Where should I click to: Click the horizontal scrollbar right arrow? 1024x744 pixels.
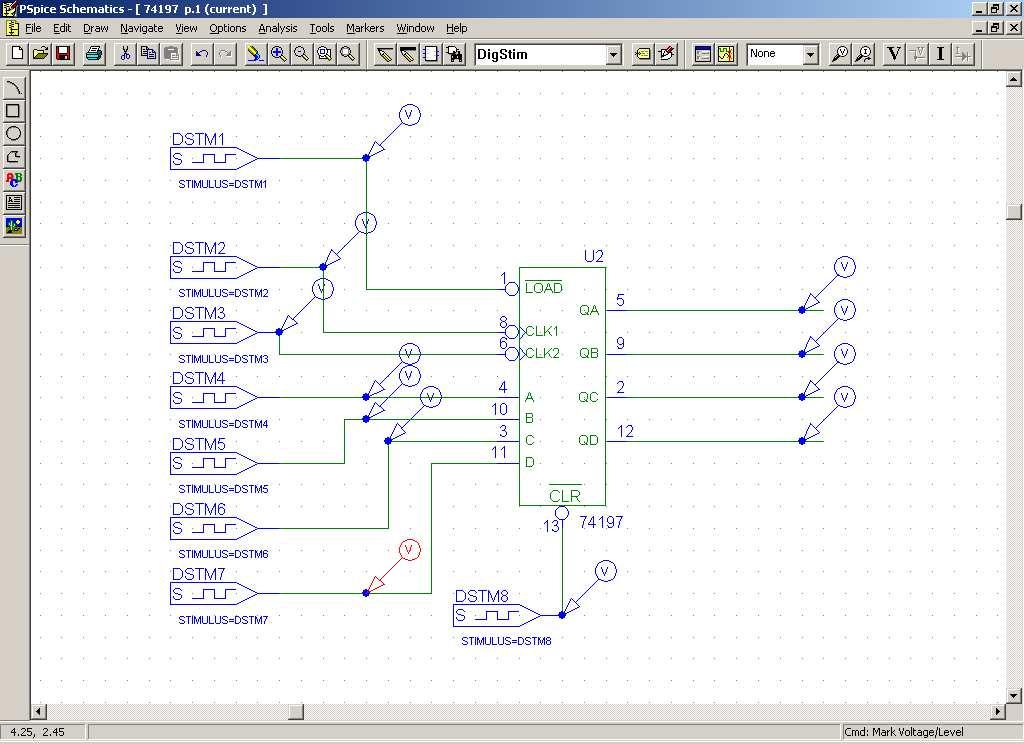click(998, 711)
